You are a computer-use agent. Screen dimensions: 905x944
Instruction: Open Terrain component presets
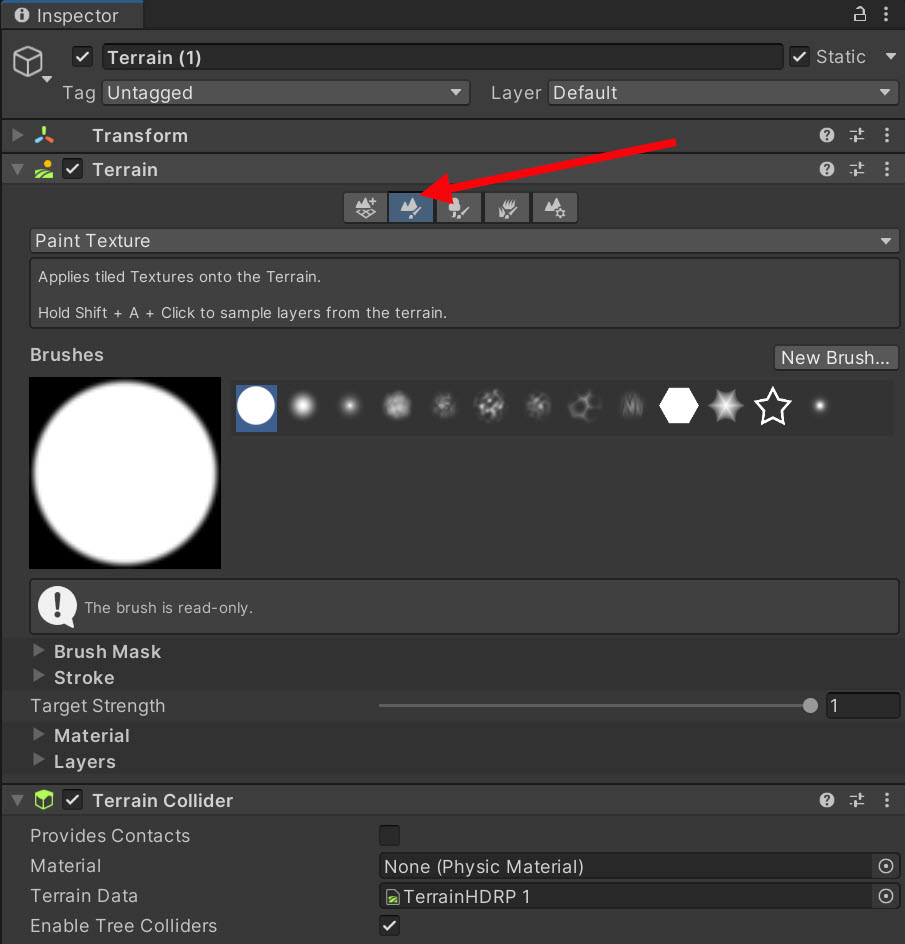pos(857,169)
